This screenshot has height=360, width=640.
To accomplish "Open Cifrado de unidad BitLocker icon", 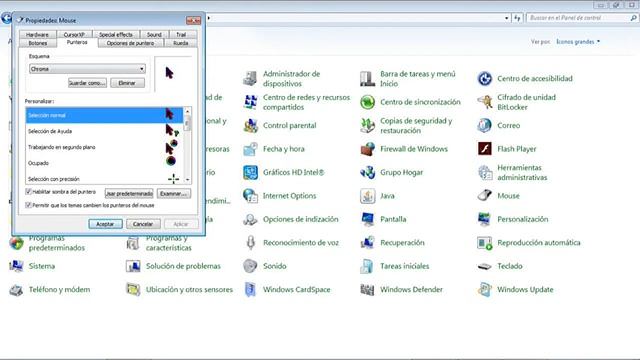I will (484, 102).
